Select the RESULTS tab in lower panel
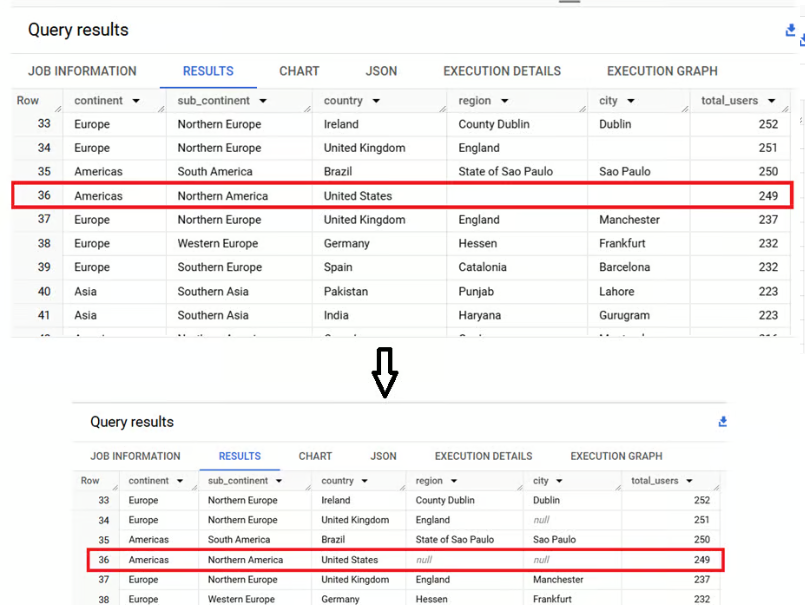Viewport: 805px width, 605px height. [x=239, y=456]
